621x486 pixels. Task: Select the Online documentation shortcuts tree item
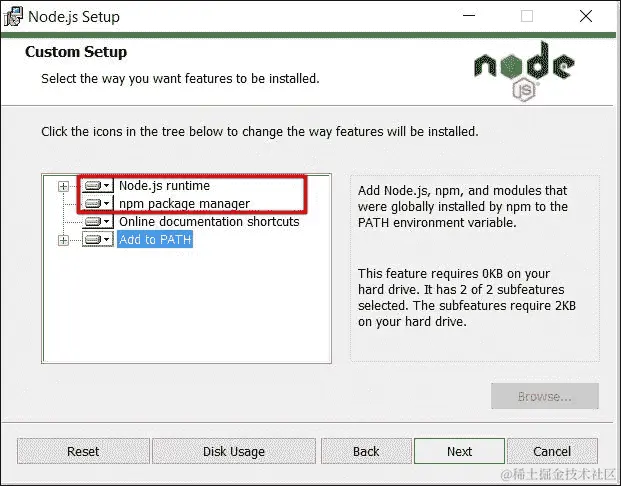click(x=209, y=221)
